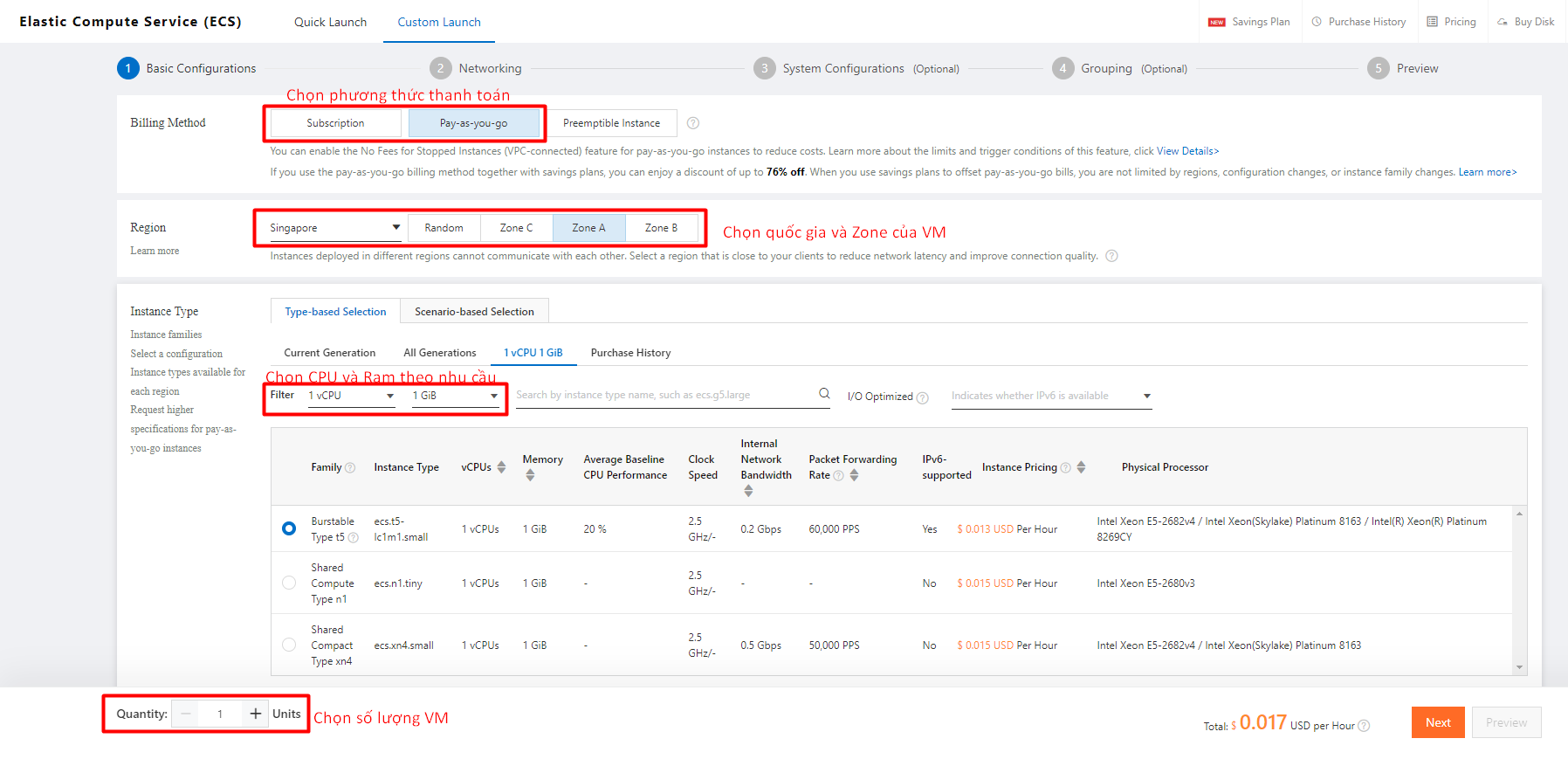
Task: Open the View Details link
Action: pos(1187,151)
